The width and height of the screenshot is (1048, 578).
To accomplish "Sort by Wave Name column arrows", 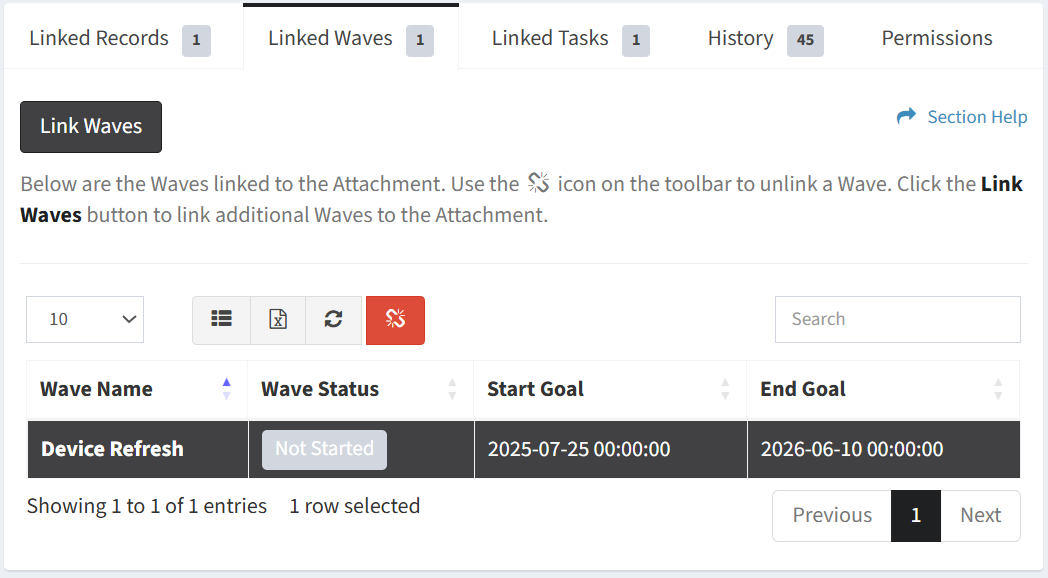I will (x=227, y=389).
